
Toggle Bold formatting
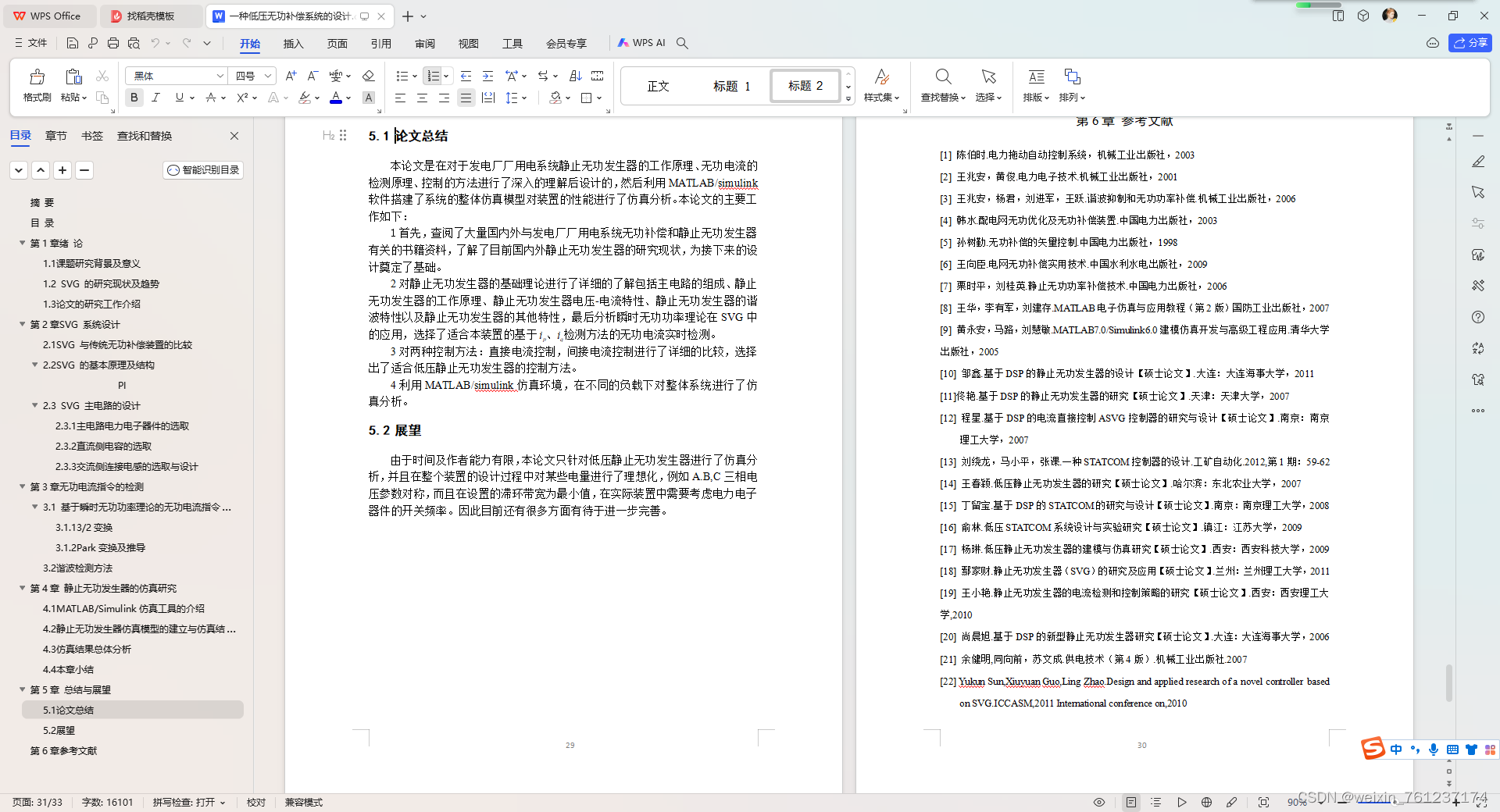pyautogui.click(x=134, y=98)
